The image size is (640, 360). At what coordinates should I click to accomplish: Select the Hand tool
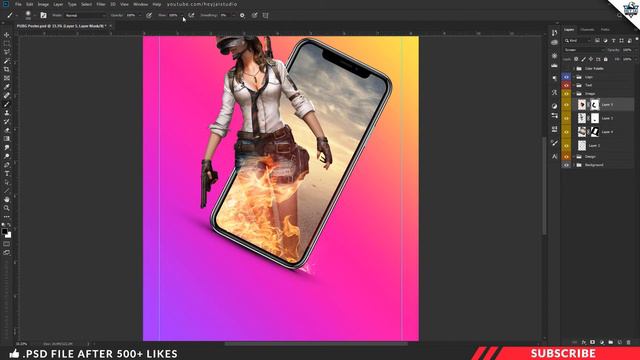coord(7,199)
